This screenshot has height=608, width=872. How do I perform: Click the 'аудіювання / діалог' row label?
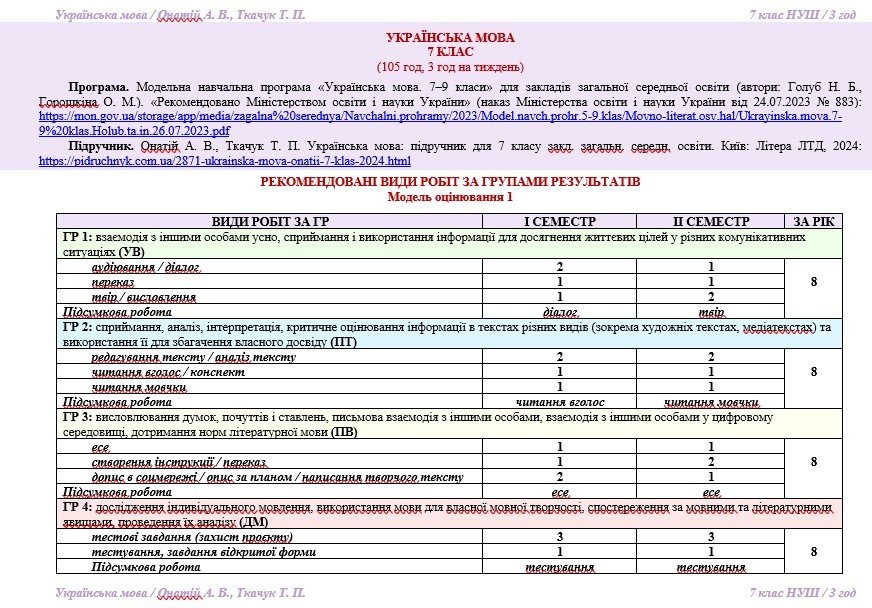146,267
